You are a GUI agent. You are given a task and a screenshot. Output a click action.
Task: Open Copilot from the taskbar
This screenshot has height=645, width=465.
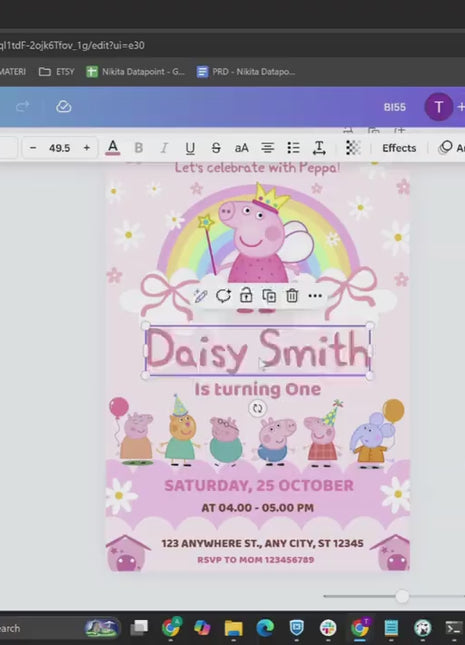tap(202, 628)
